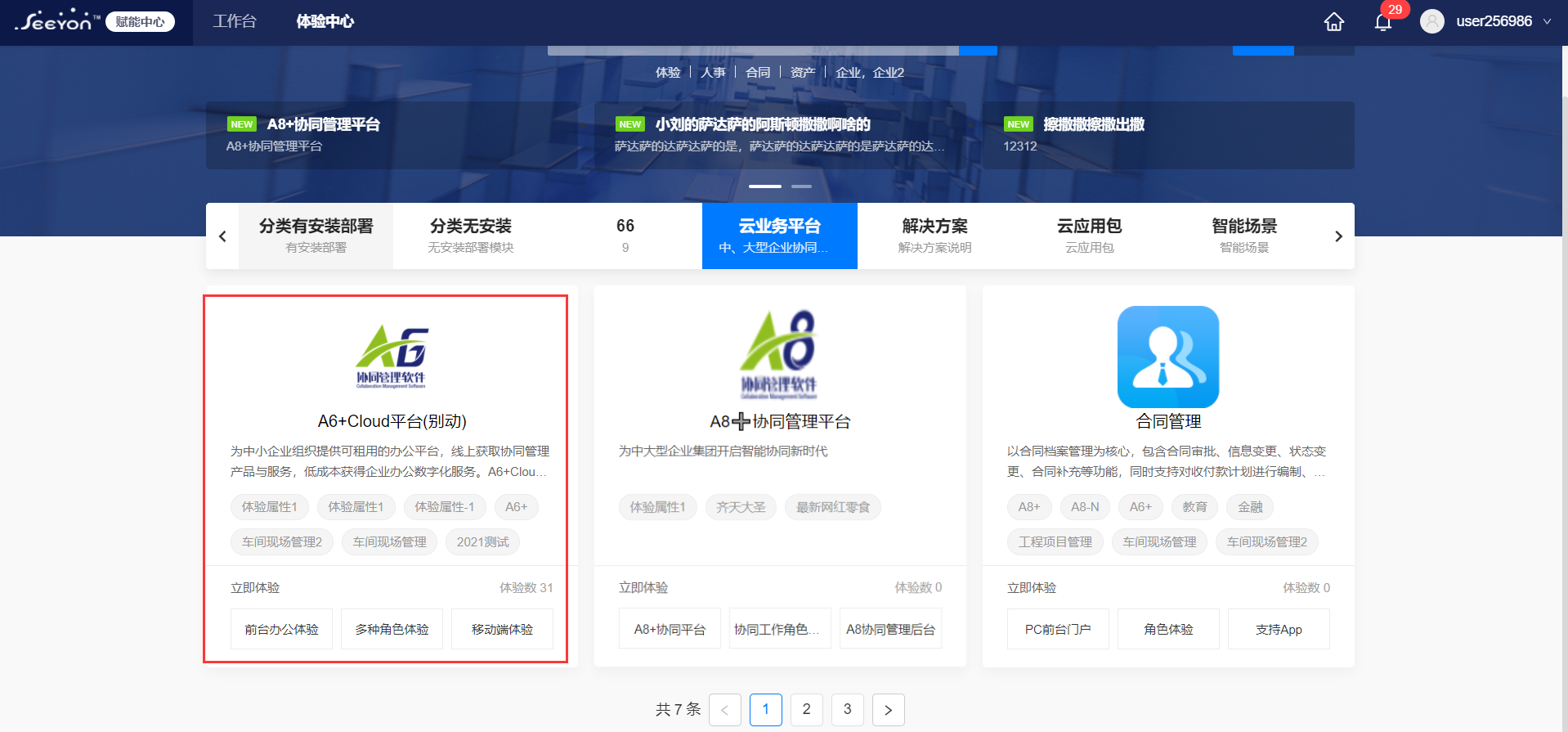Open the A8+协同管理平台 news banner
The height and width of the screenshot is (732, 1568).
pyautogui.click(x=392, y=135)
